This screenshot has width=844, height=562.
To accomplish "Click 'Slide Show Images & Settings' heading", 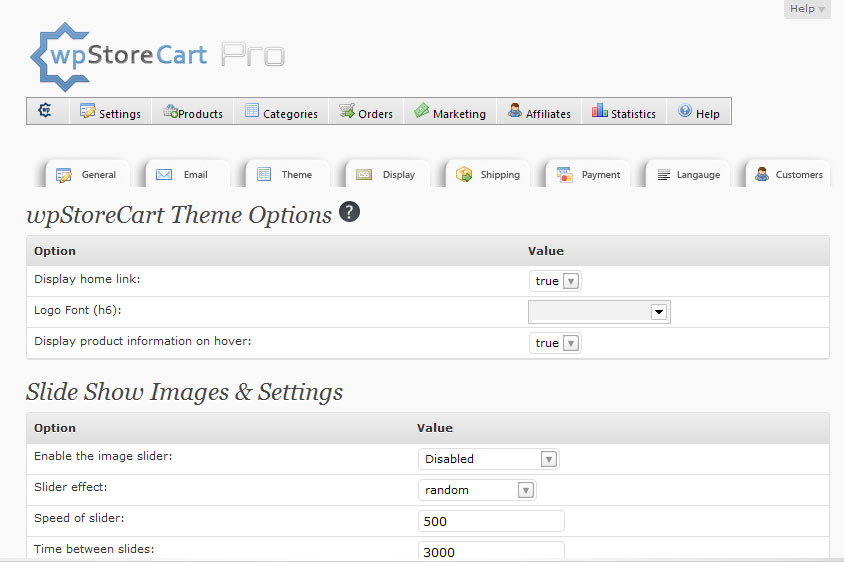I will [x=184, y=392].
